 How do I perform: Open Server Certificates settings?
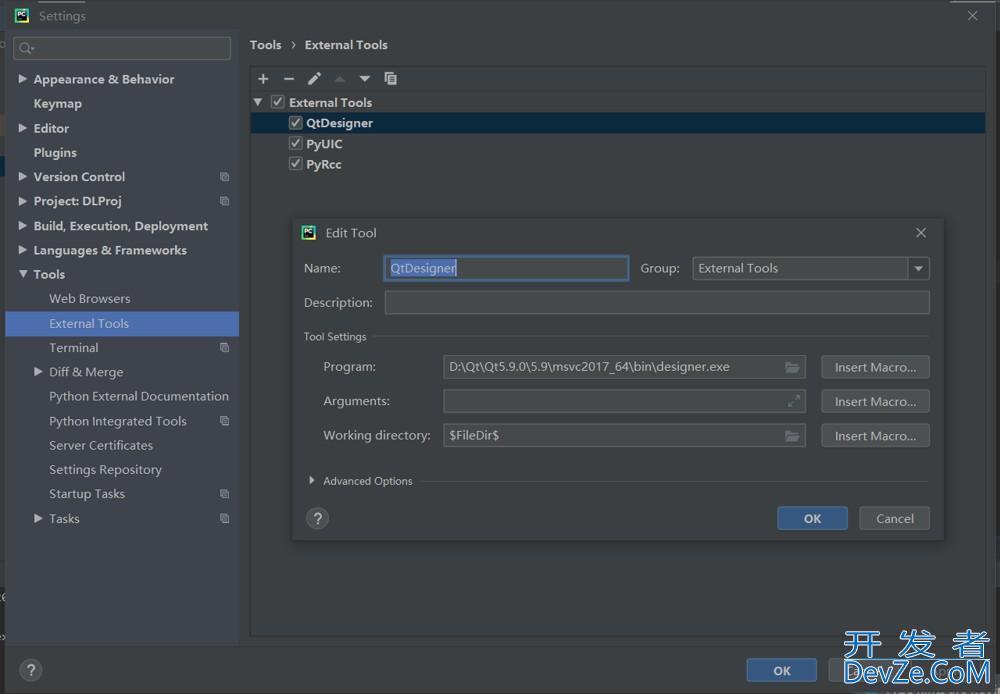(x=101, y=445)
